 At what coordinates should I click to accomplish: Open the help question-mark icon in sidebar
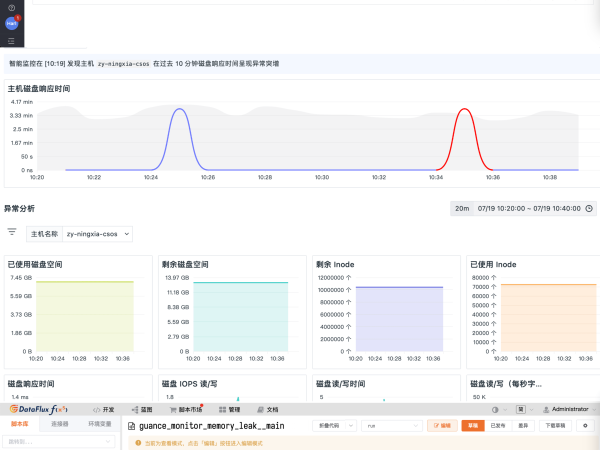[x=11, y=8]
